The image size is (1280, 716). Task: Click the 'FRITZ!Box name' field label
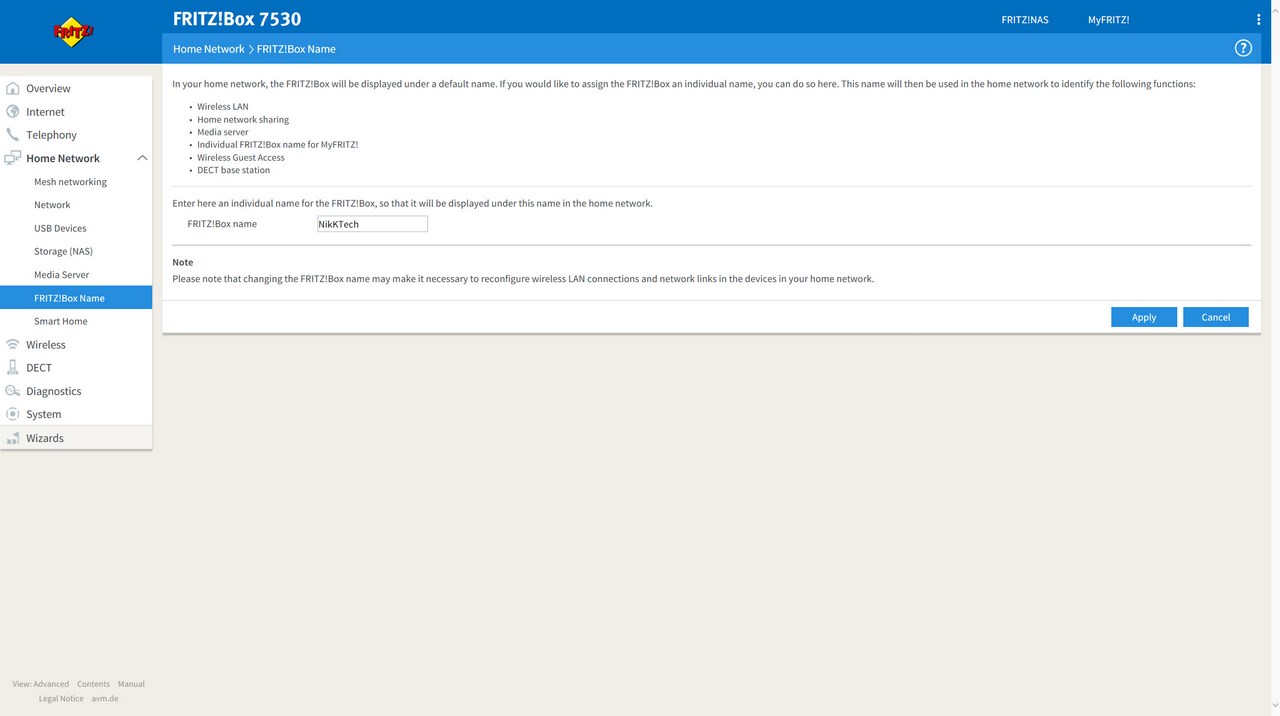point(222,224)
